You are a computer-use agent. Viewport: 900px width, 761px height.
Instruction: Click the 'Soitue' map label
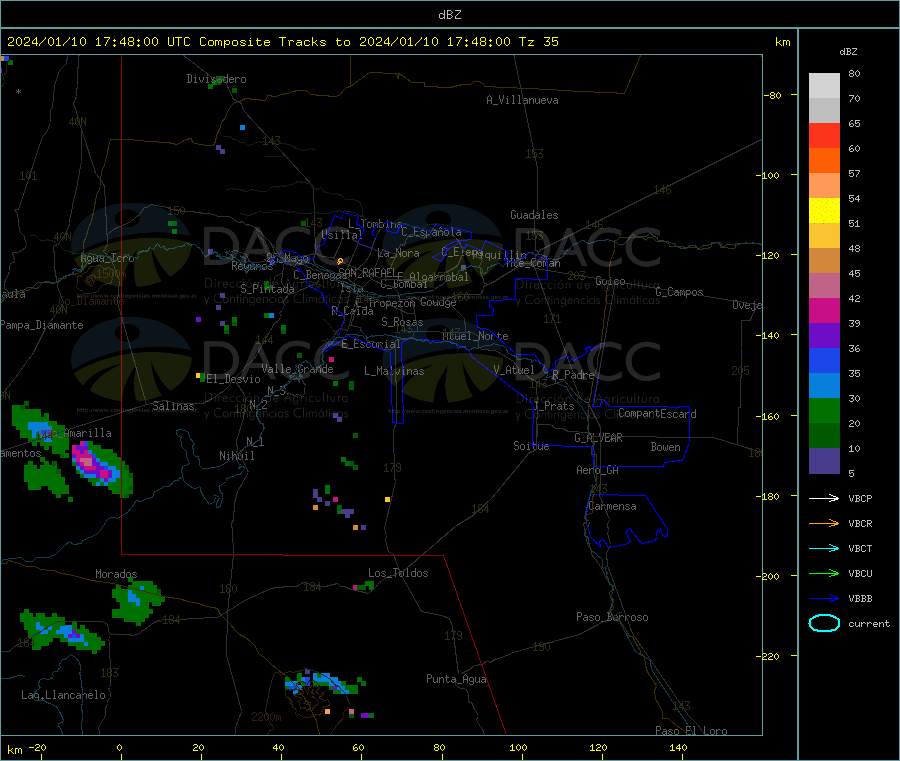(x=531, y=446)
